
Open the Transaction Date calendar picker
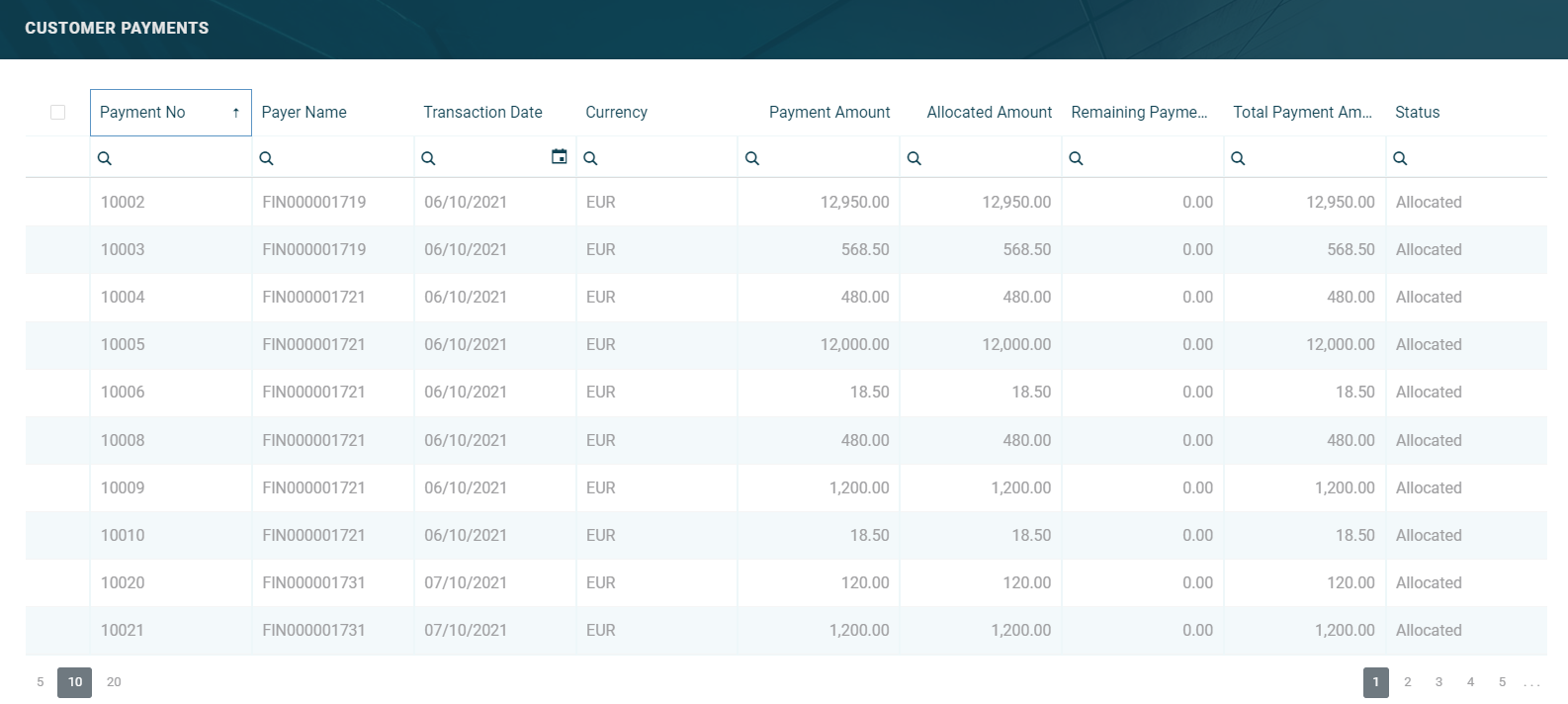pos(559,157)
